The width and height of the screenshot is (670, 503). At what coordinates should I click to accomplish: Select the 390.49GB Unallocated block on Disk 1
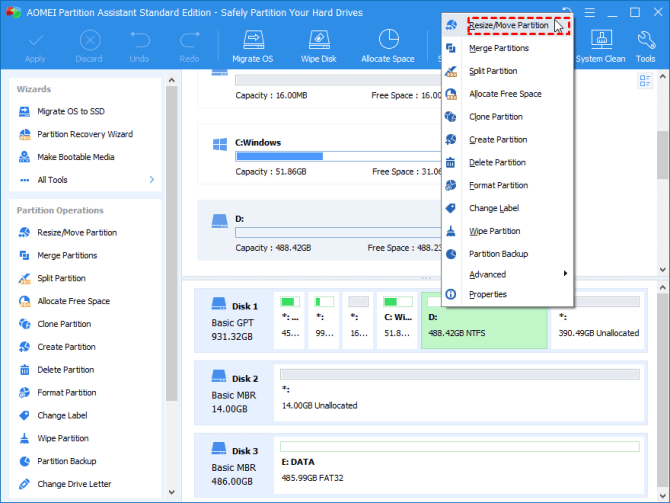(598, 321)
